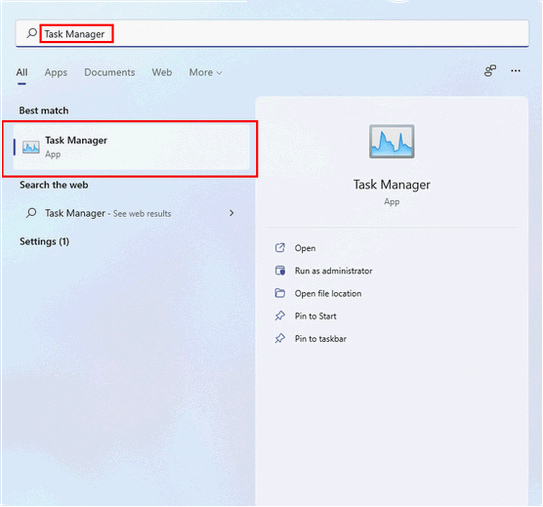This screenshot has height=507, width=543.
Task: Expand Task Manager web results chevron
Action: (x=231, y=213)
